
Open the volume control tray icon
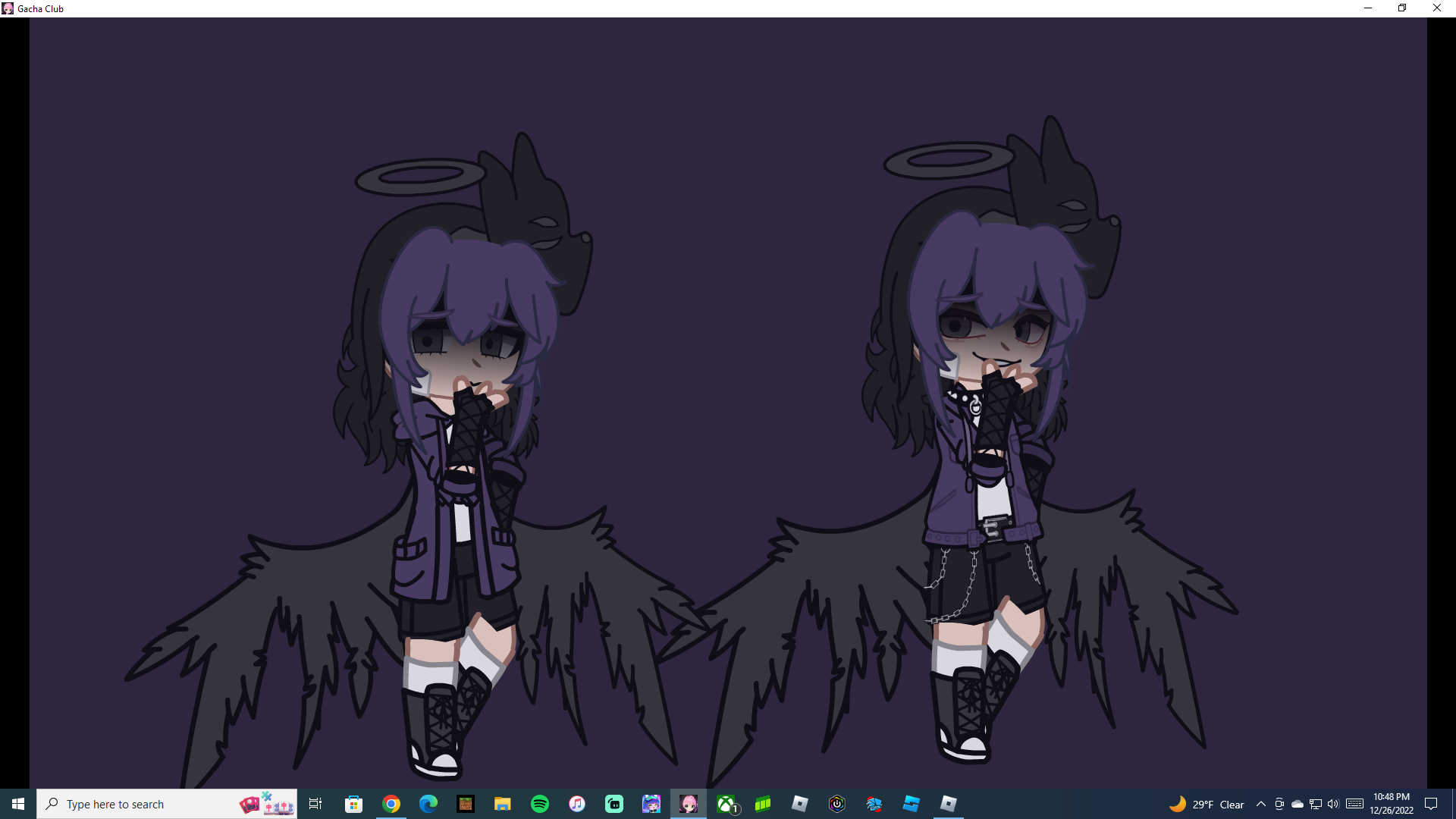pyautogui.click(x=1333, y=804)
